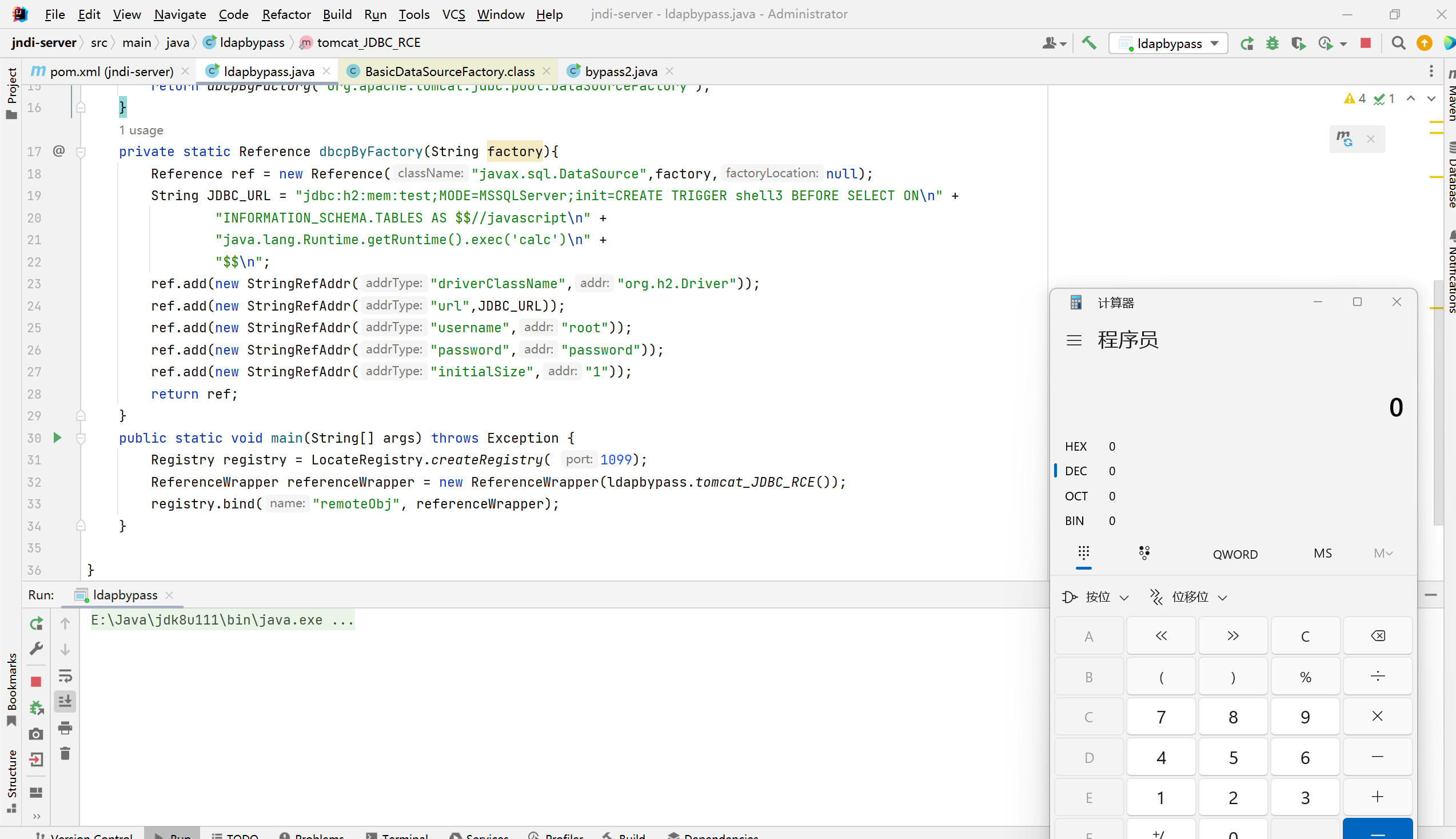Open the Navigate menu
This screenshot has width=1456, height=839.
point(179,14)
